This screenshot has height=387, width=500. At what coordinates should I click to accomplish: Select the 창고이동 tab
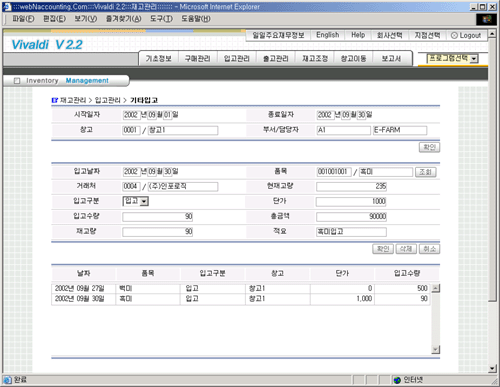point(353,59)
